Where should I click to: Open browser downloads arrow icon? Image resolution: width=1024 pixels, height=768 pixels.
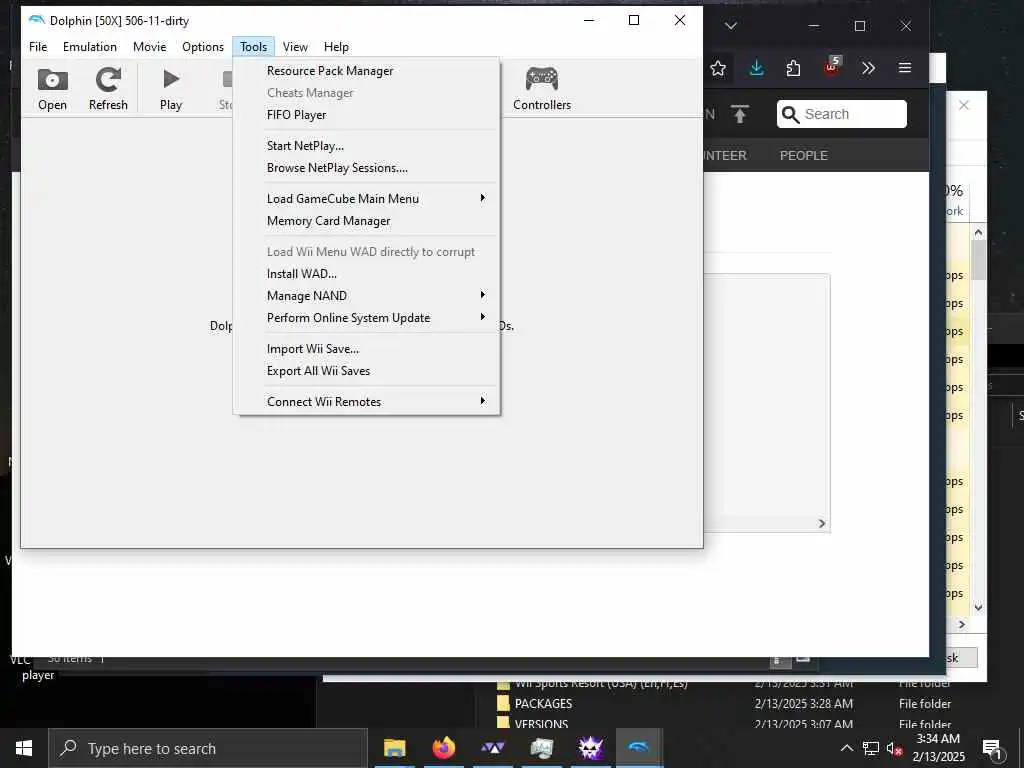point(756,68)
